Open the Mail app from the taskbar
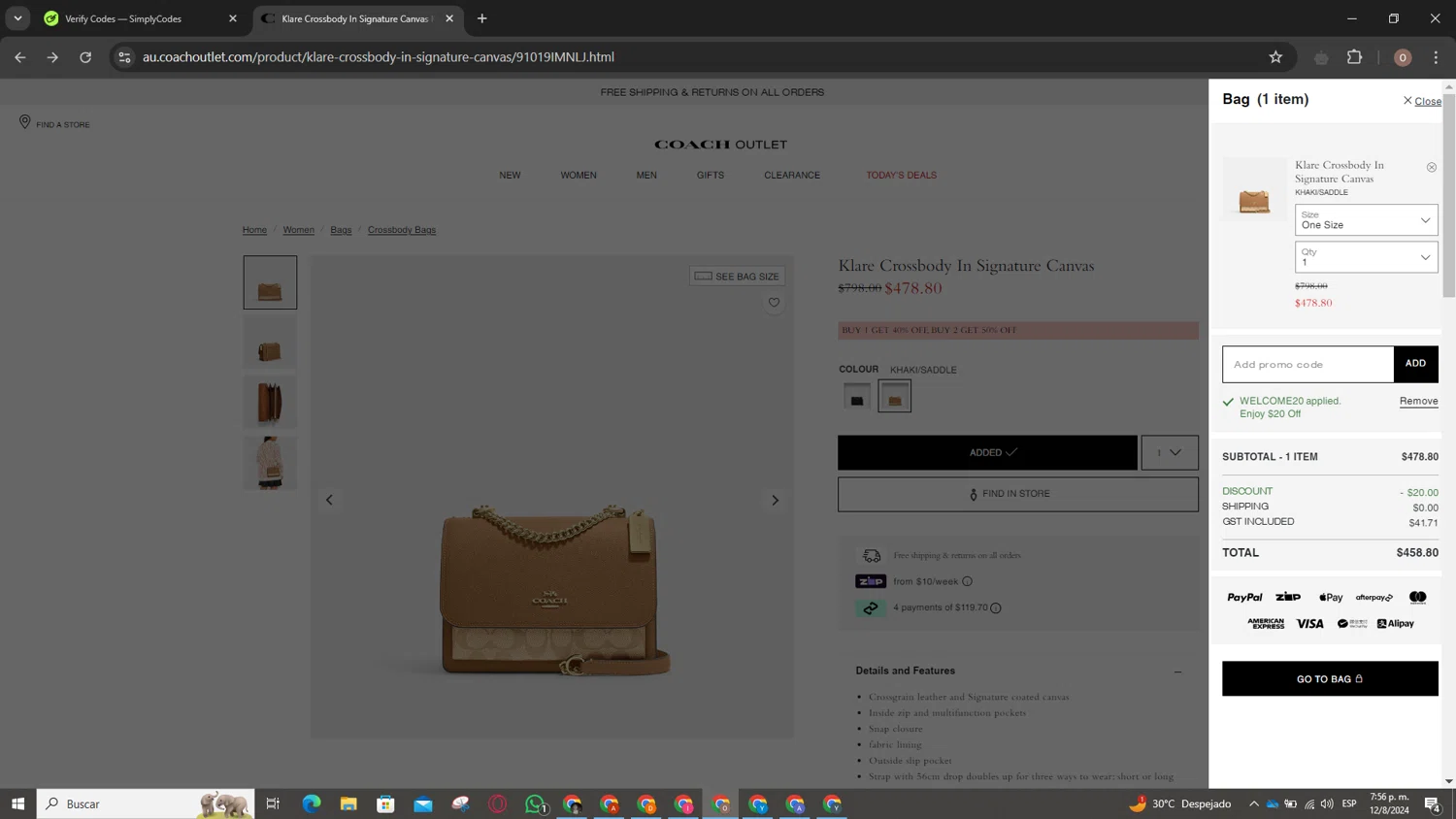Viewport: 1456px width, 819px height. (x=423, y=803)
